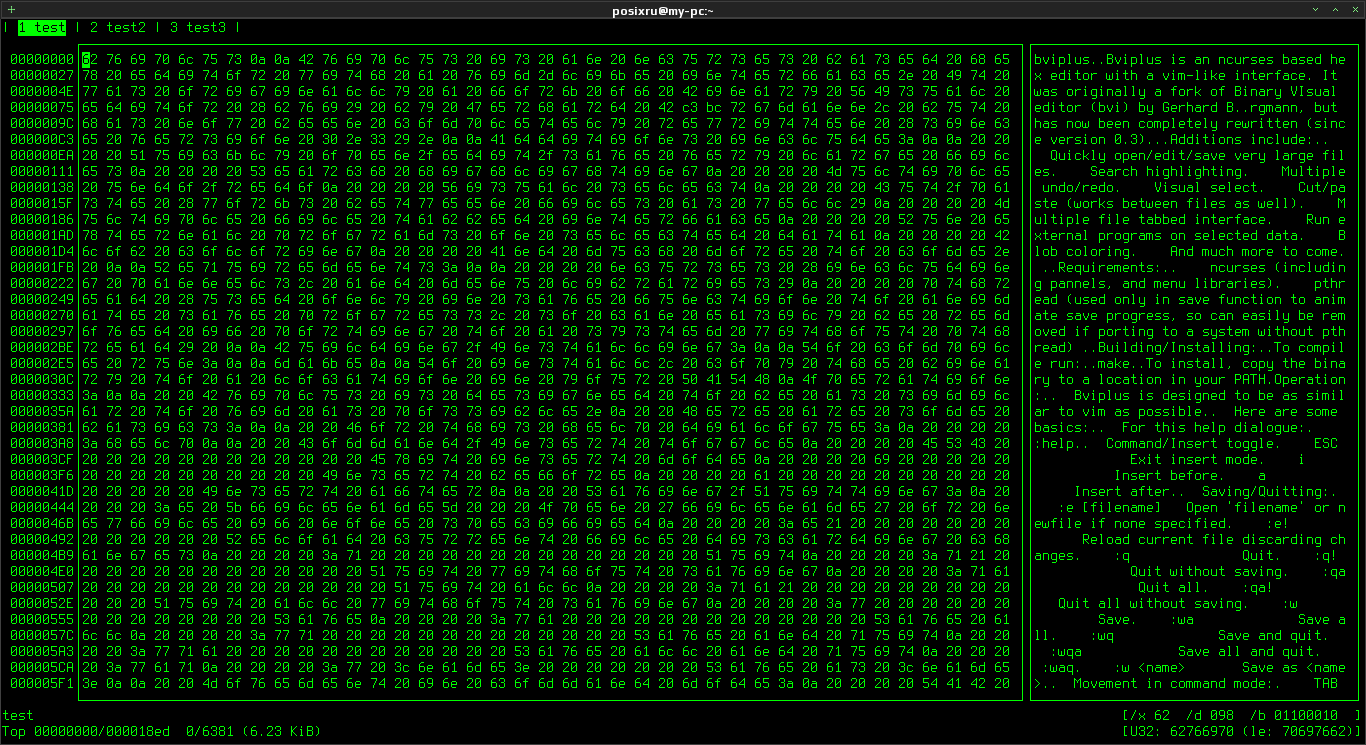The width and height of the screenshot is (1366, 745).
Task: Click offset label 000001FB
Action: [x=42, y=267]
